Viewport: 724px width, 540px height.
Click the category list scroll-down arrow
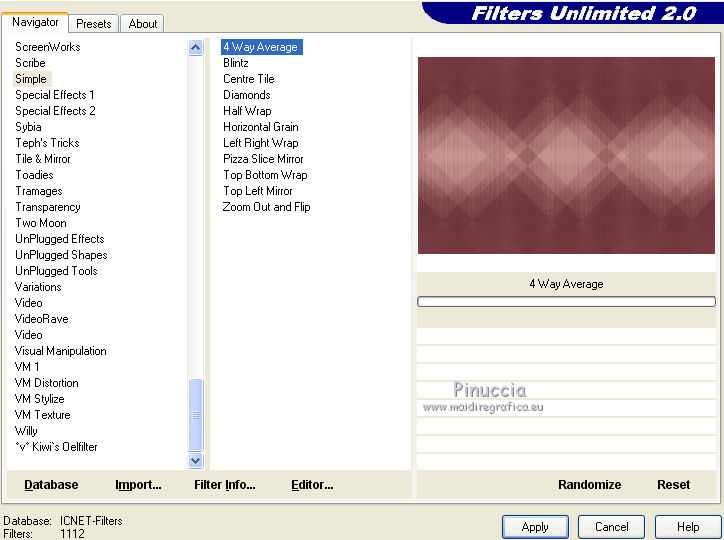point(195,460)
